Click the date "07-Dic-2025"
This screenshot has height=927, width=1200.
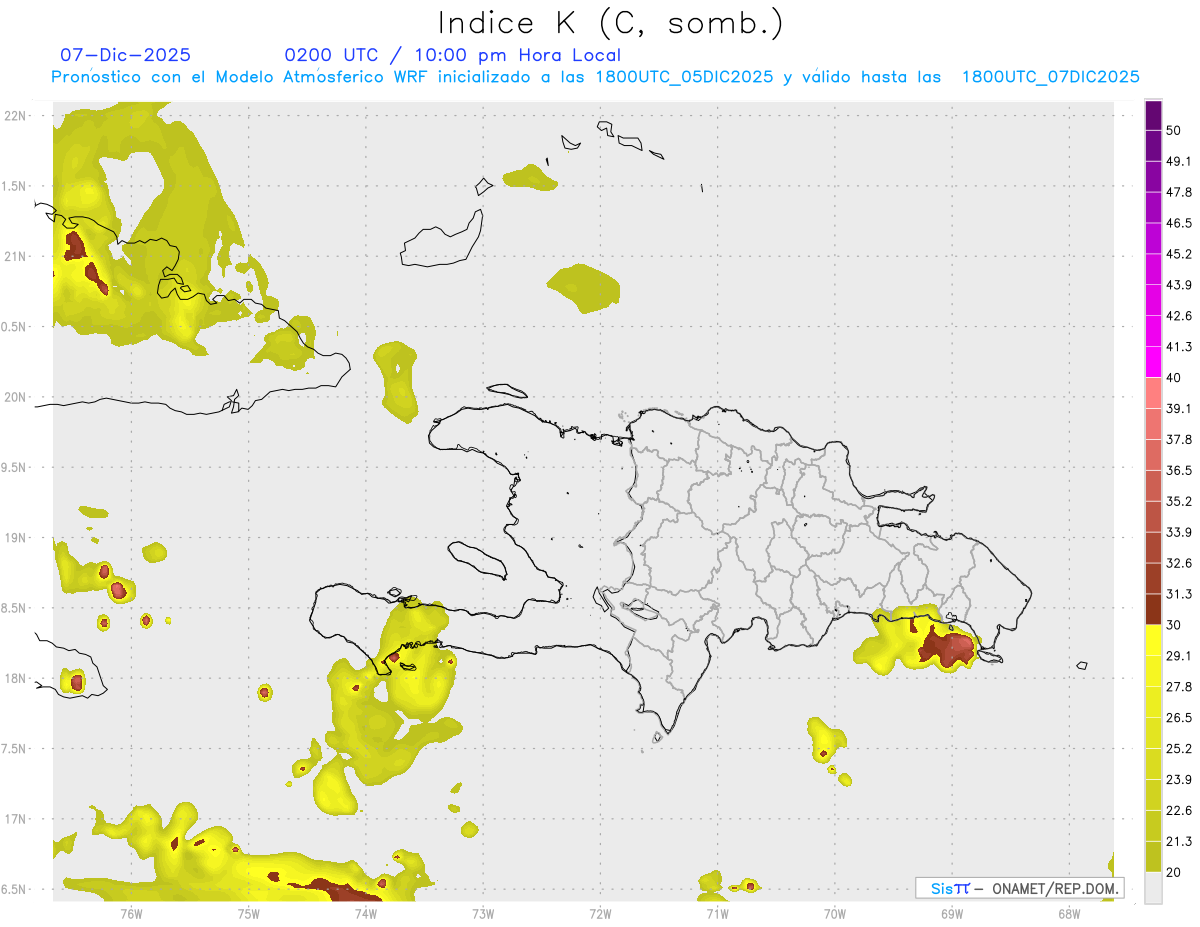tap(125, 55)
